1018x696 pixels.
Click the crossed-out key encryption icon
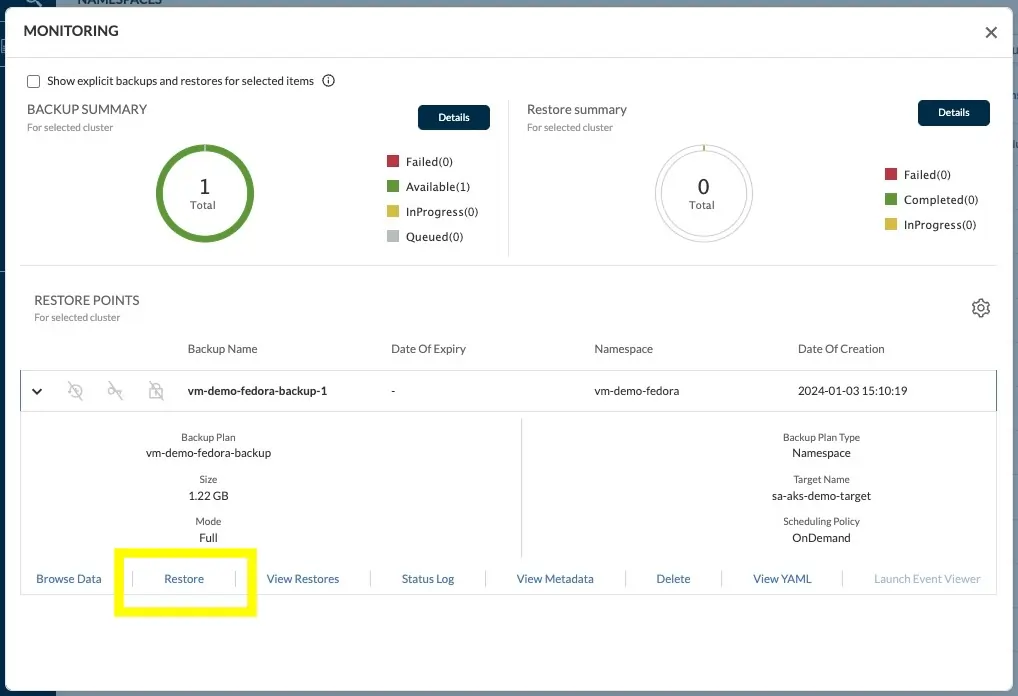tap(115, 390)
